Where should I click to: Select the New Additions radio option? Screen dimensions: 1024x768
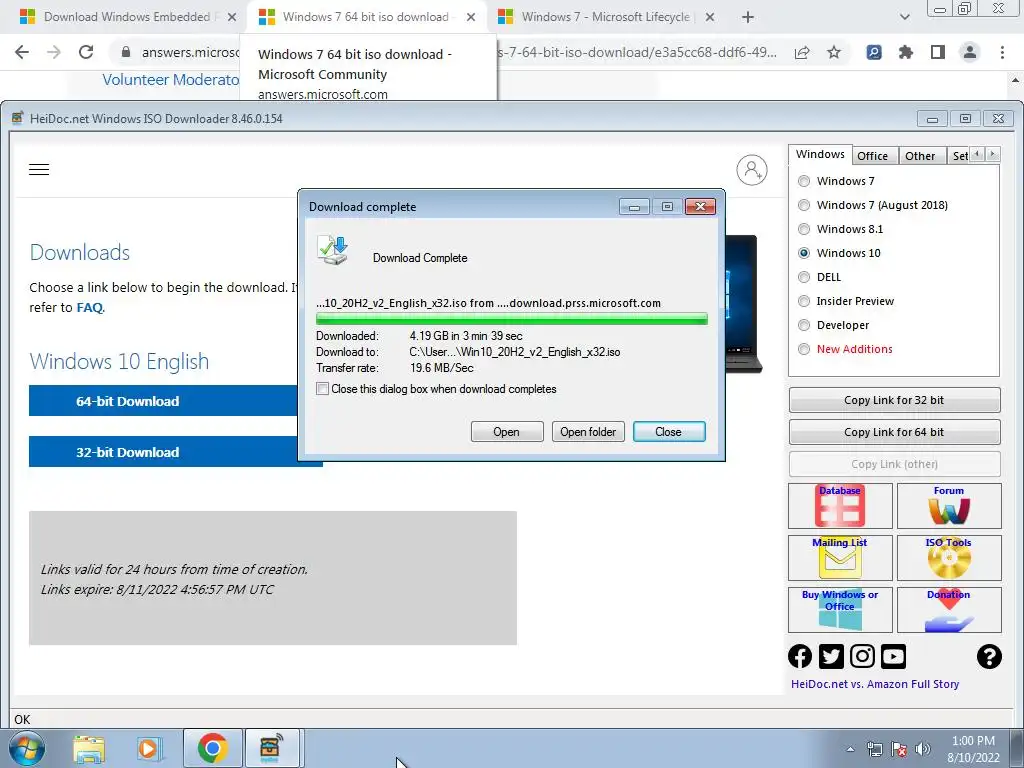coord(804,349)
